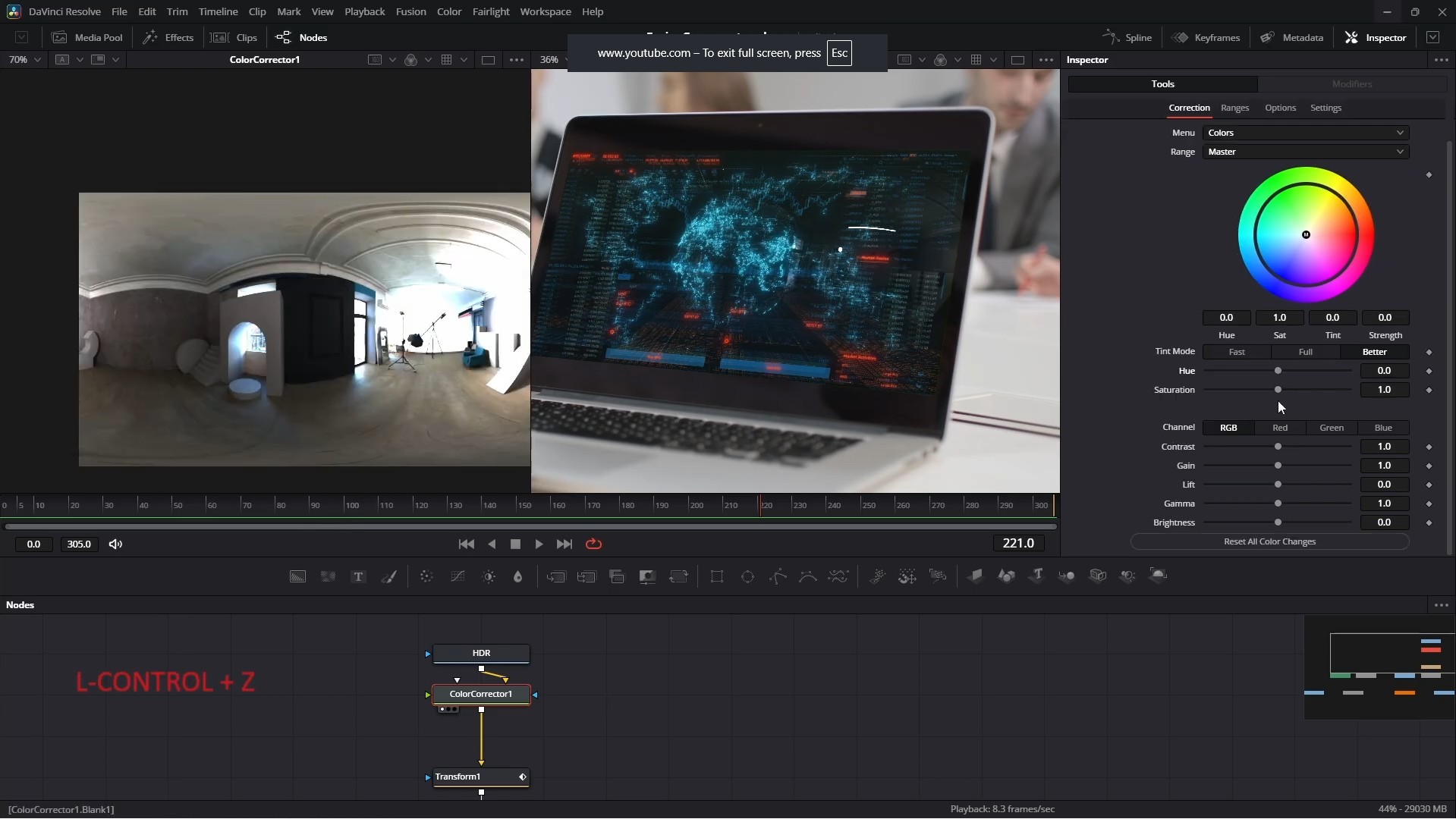This screenshot has width=1456, height=819.
Task: Toggle the Keyframes panel
Action: click(x=1206, y=37)
